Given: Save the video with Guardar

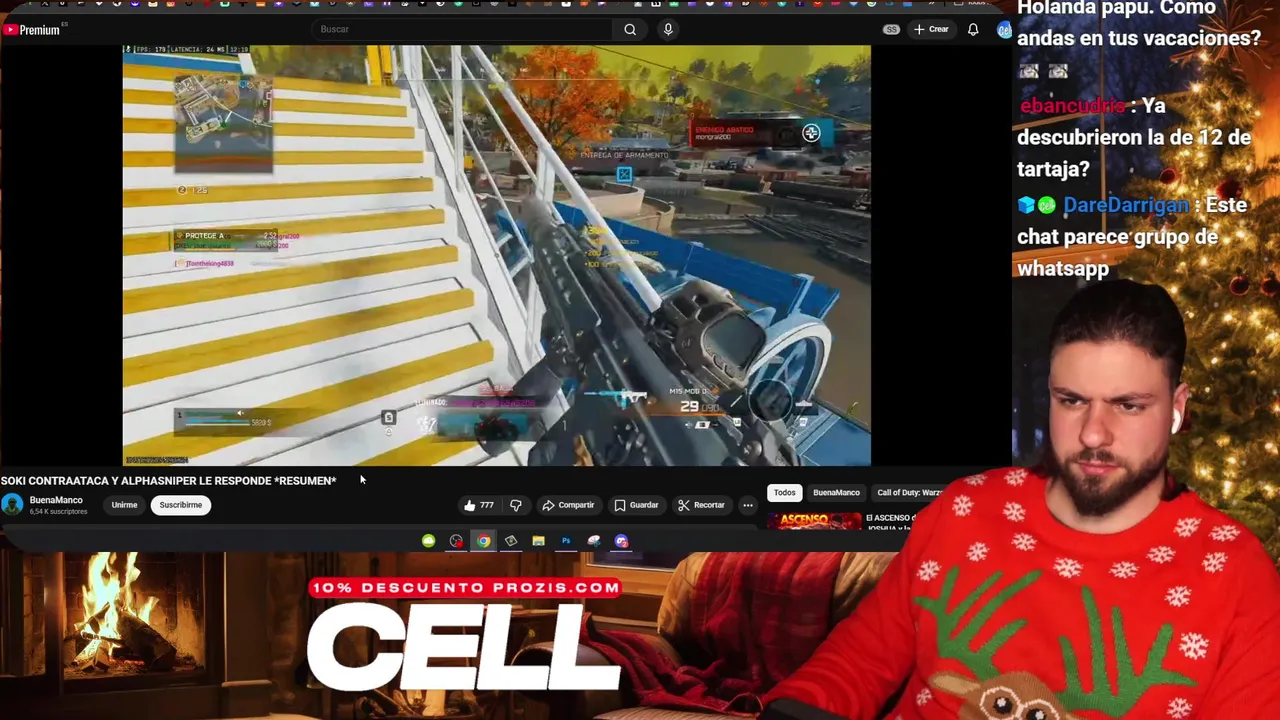Looking at the screenshot, I should coord(636,505).
